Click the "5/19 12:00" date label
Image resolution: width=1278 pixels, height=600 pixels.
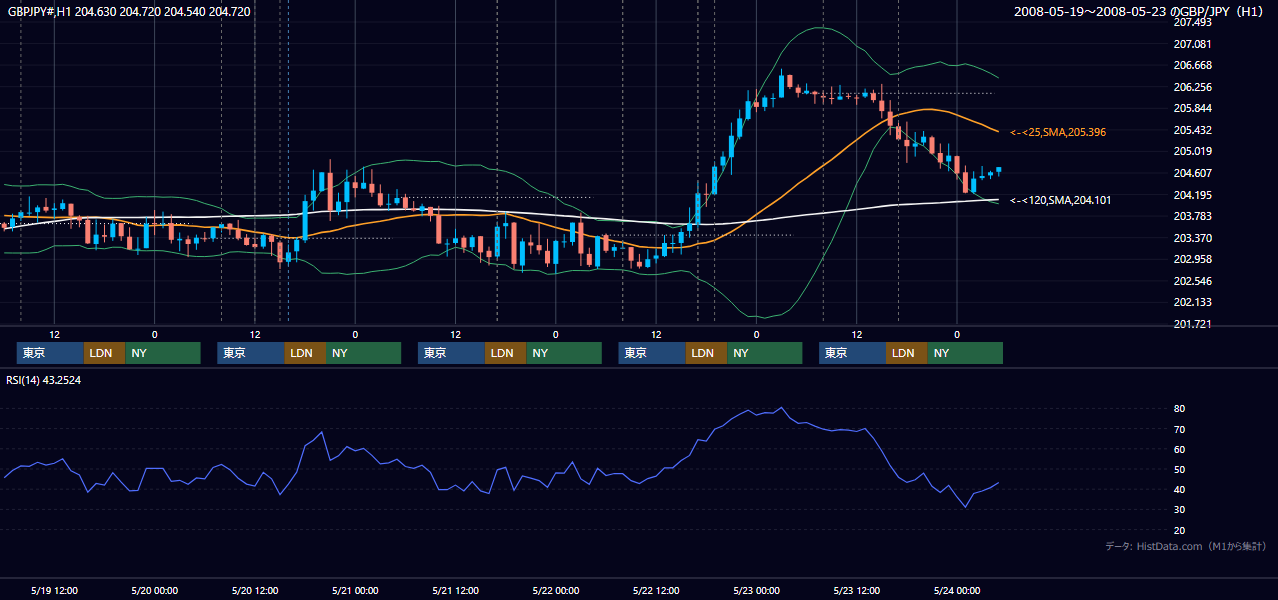[x=55, y=590]
